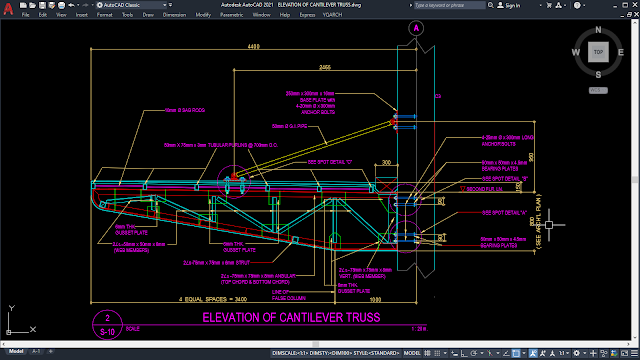This screenshot has height=360, width=640.
Task: Add a new layout with the plus tab
Action: (x=51, y=351)
